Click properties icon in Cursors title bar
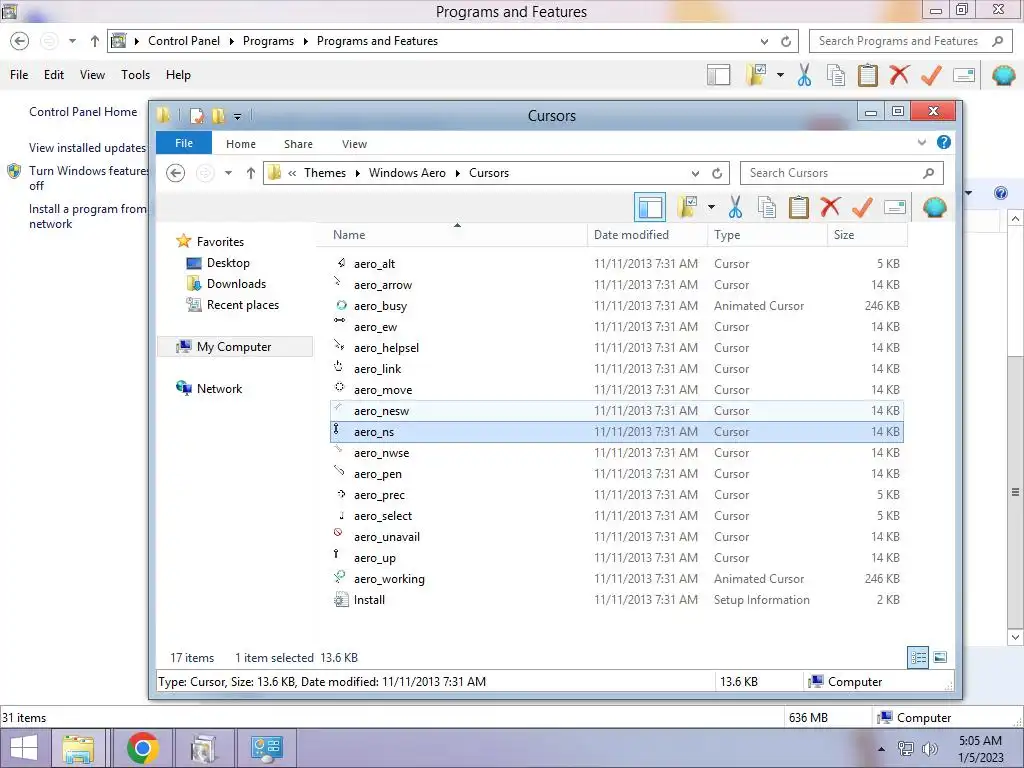Screen dimensions: 1024x768 point(197,116)
